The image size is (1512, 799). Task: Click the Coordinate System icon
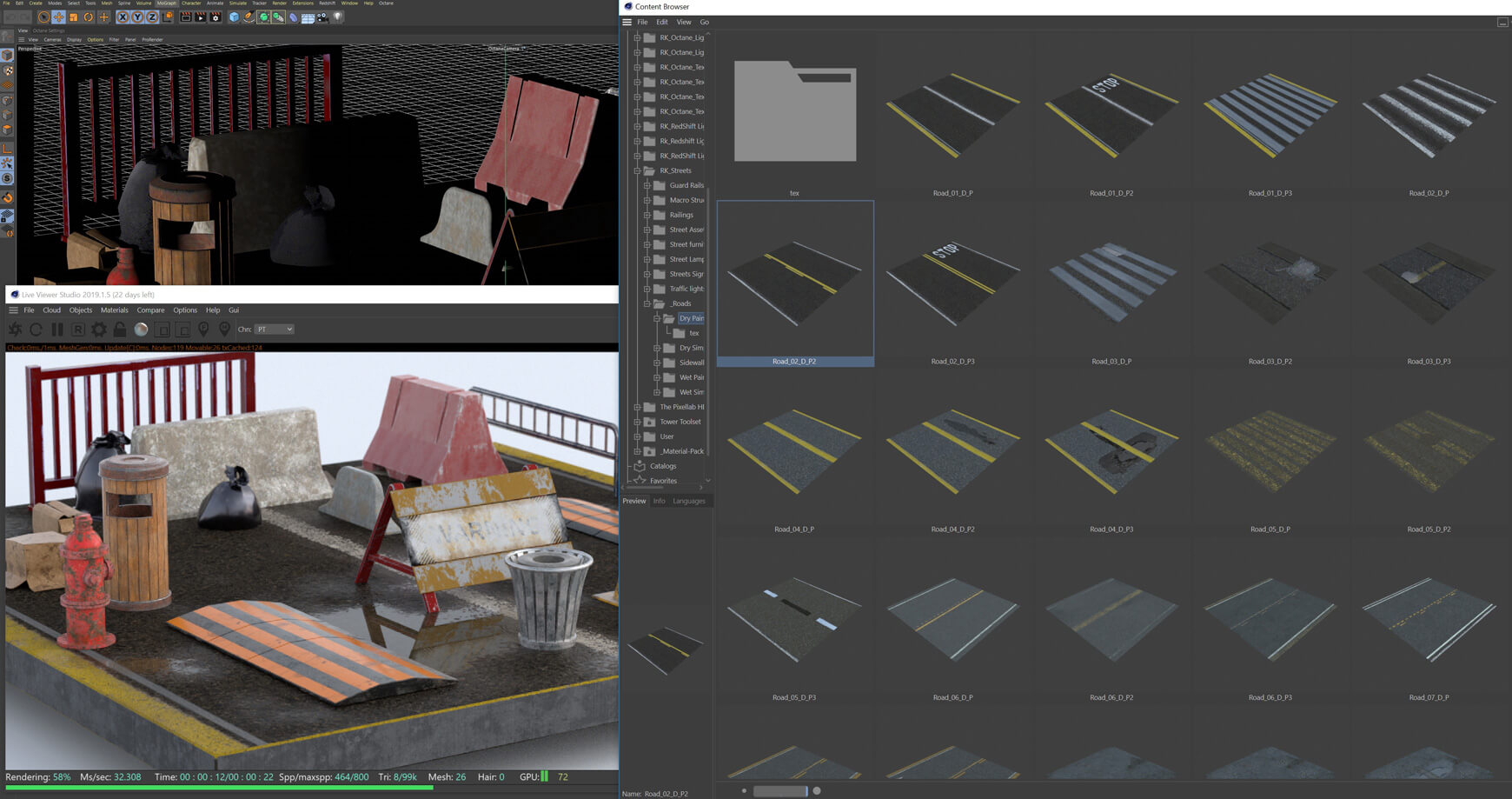168,17
